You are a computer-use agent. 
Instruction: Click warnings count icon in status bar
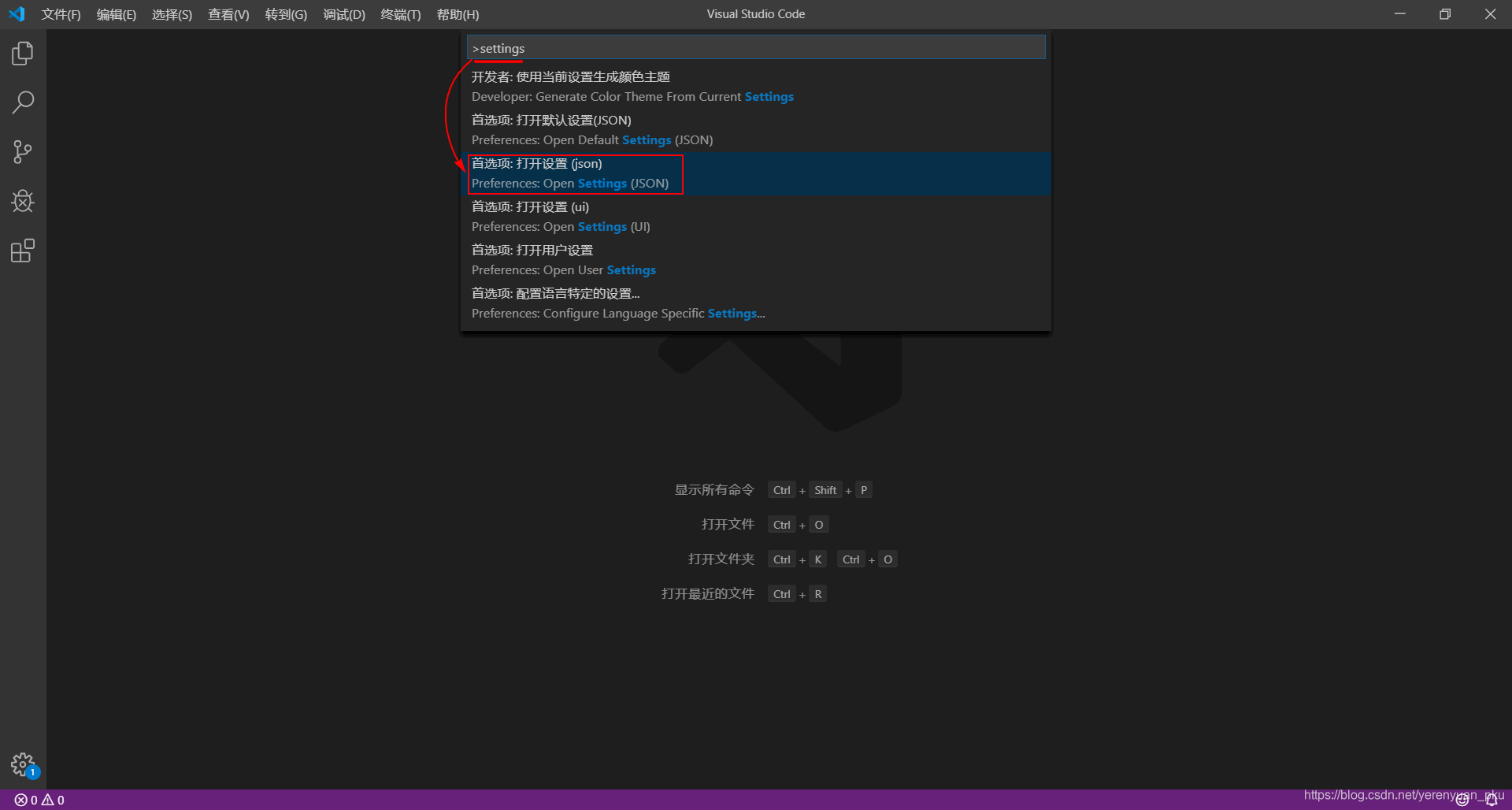click(53, 800)
